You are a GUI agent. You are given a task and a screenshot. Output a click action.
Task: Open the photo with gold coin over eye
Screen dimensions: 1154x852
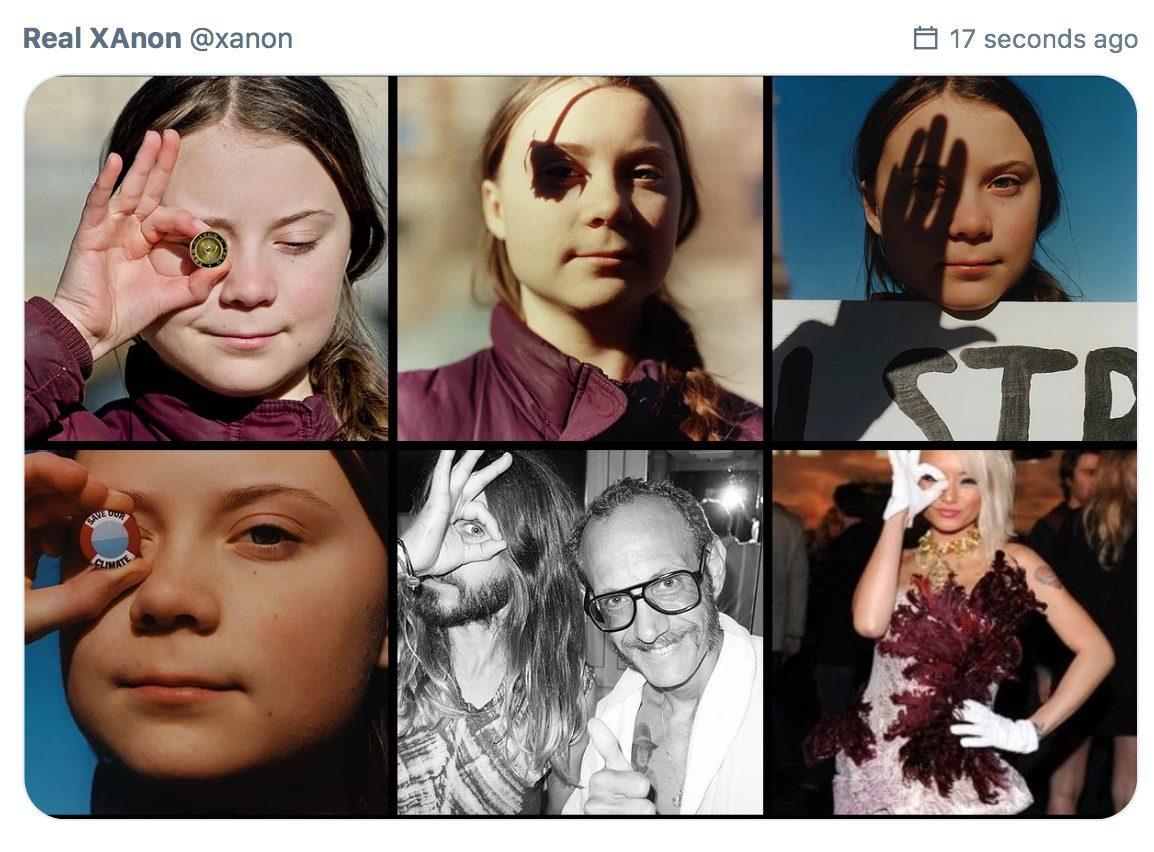(x=206, y=258)
